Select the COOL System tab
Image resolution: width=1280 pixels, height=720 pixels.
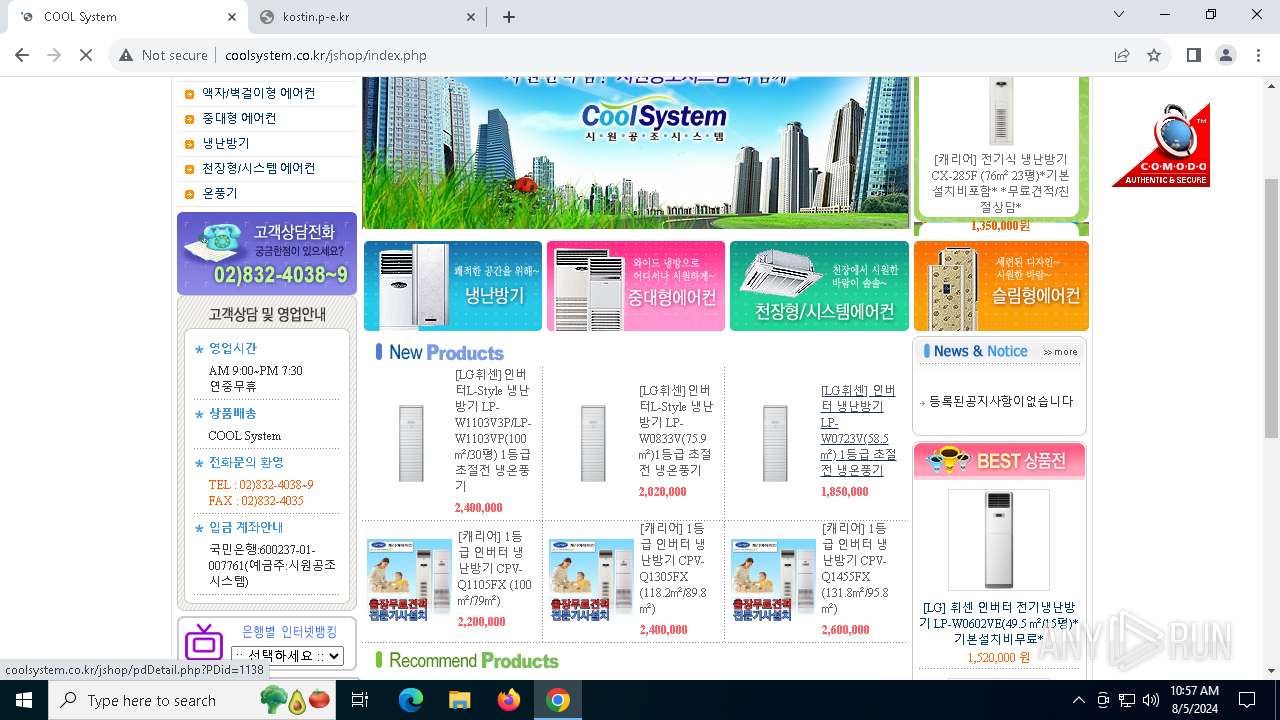(127, 17)
